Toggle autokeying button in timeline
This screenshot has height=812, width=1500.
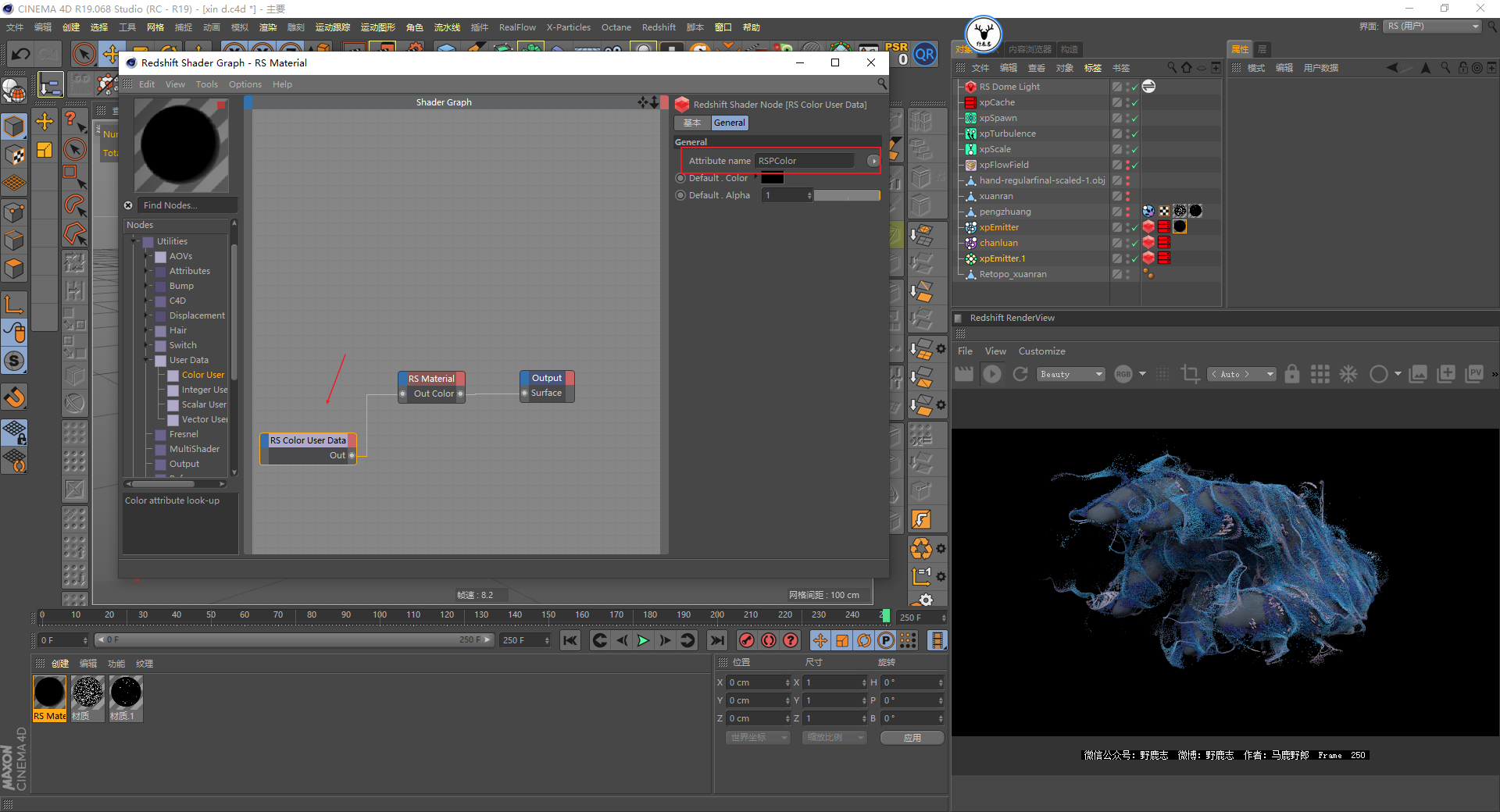tap(769, 640)
